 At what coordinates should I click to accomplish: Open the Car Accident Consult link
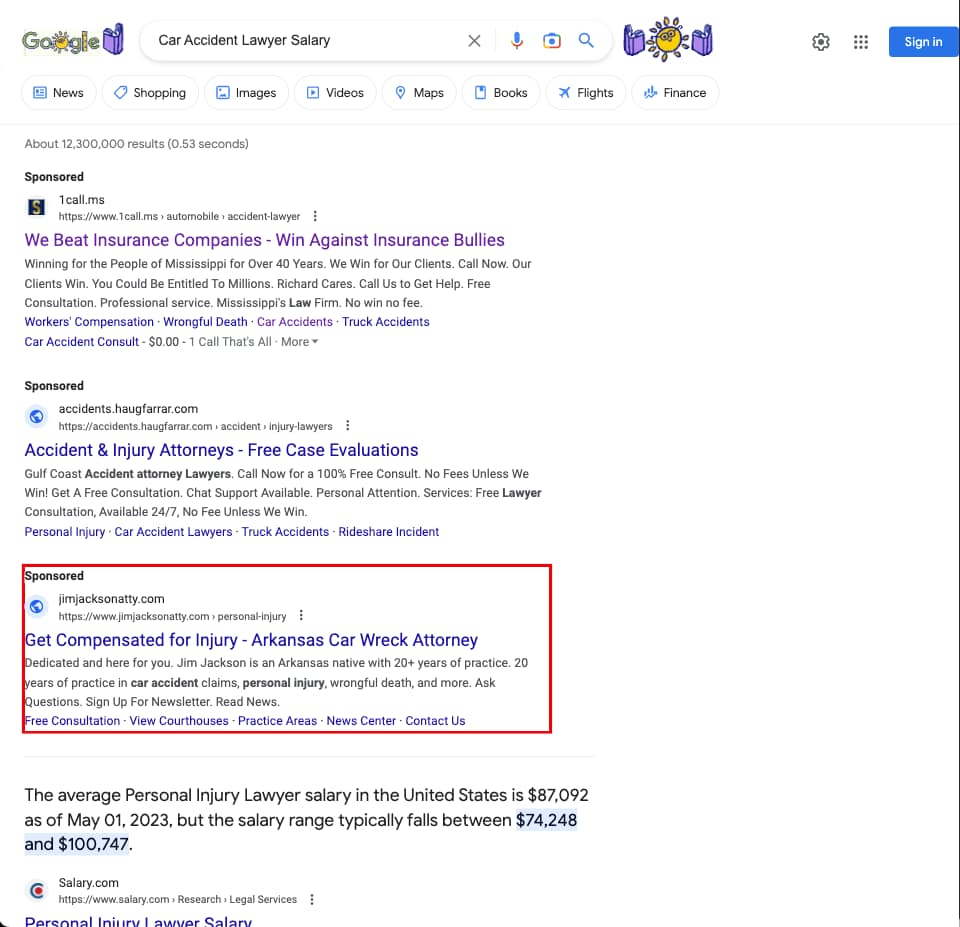click(81, 342)
